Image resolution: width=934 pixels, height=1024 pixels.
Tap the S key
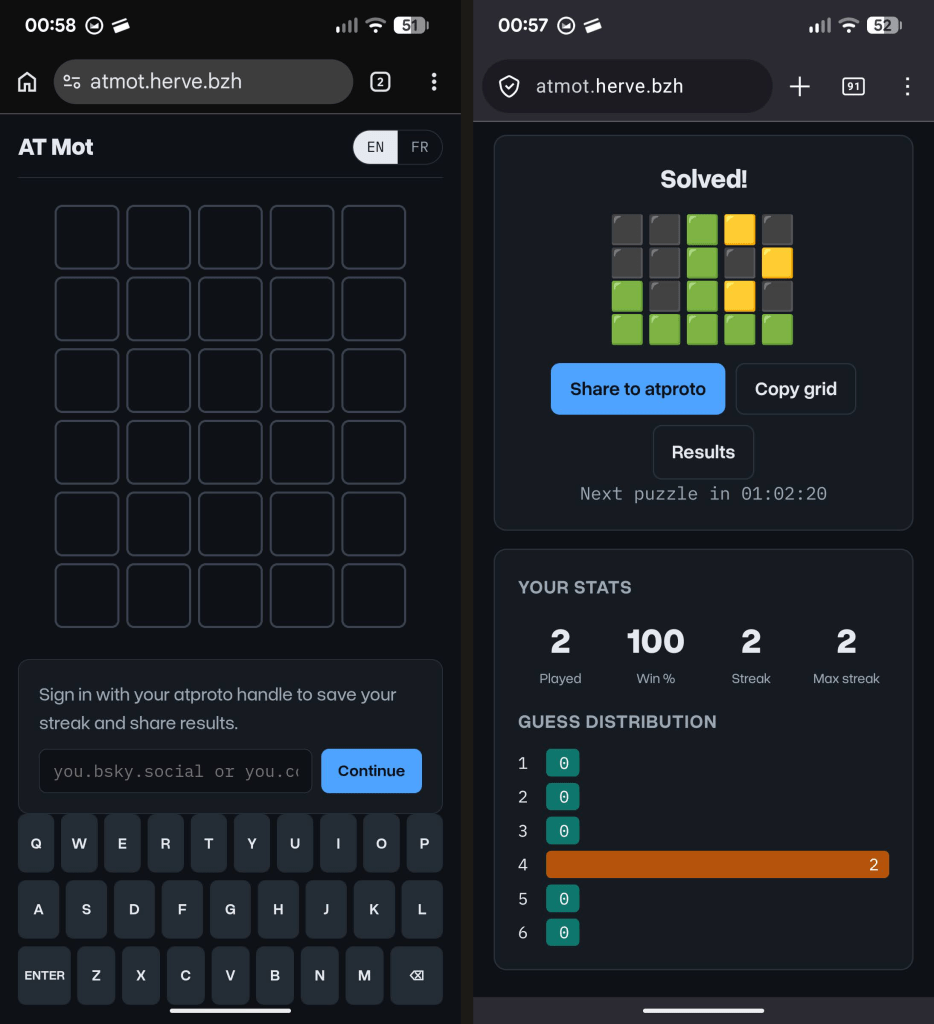[86, 909]
